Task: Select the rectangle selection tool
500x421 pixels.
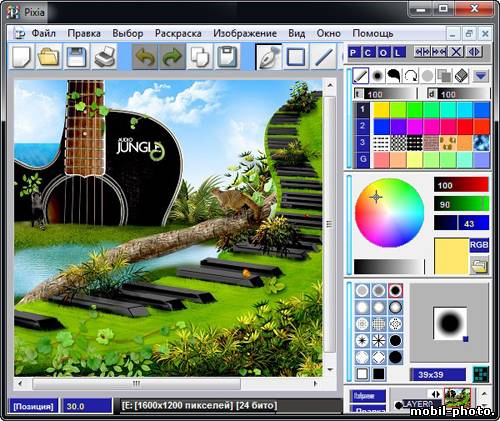Action: (296, 56)
